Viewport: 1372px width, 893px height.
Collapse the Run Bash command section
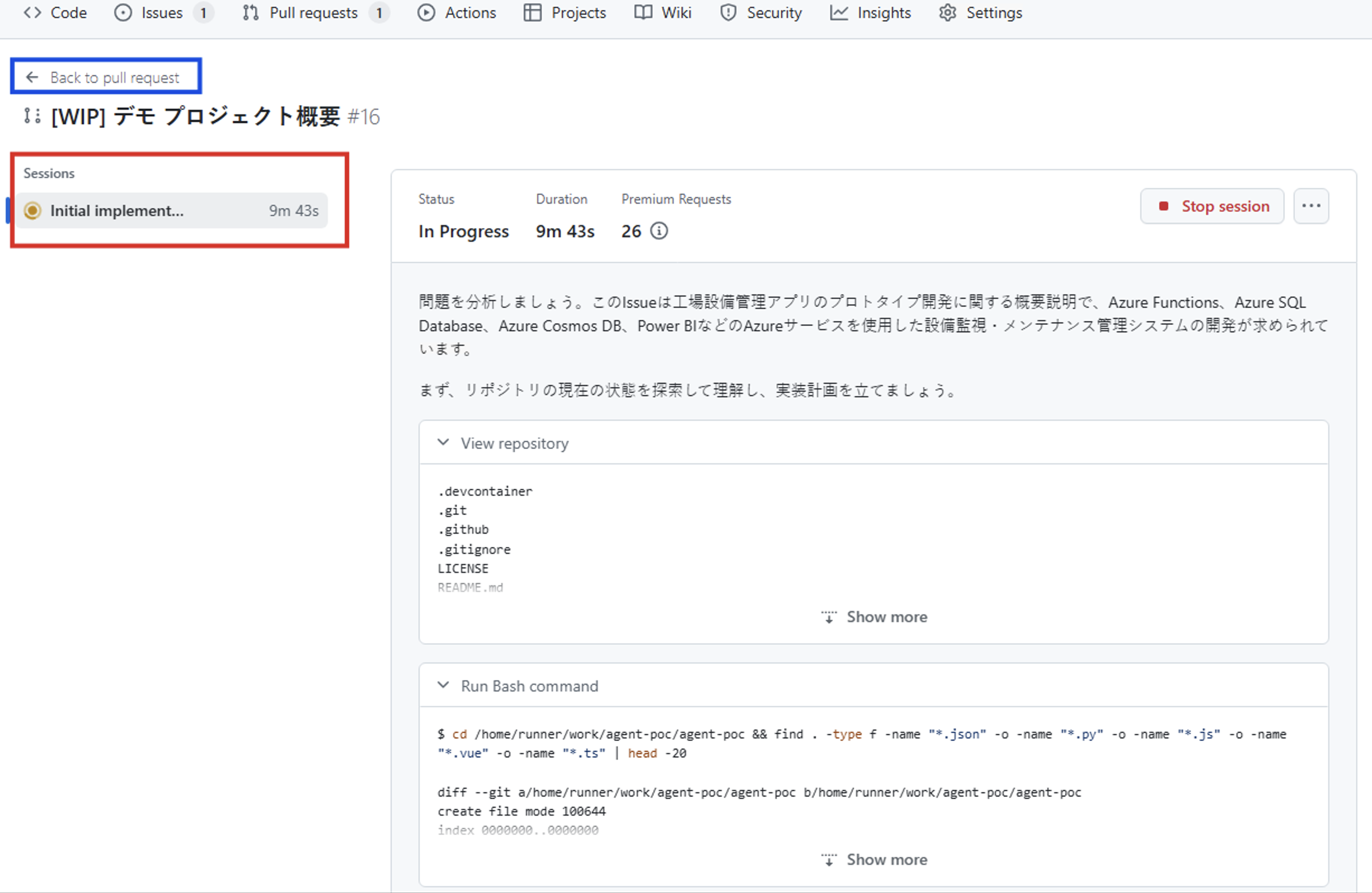coord(443,685)
